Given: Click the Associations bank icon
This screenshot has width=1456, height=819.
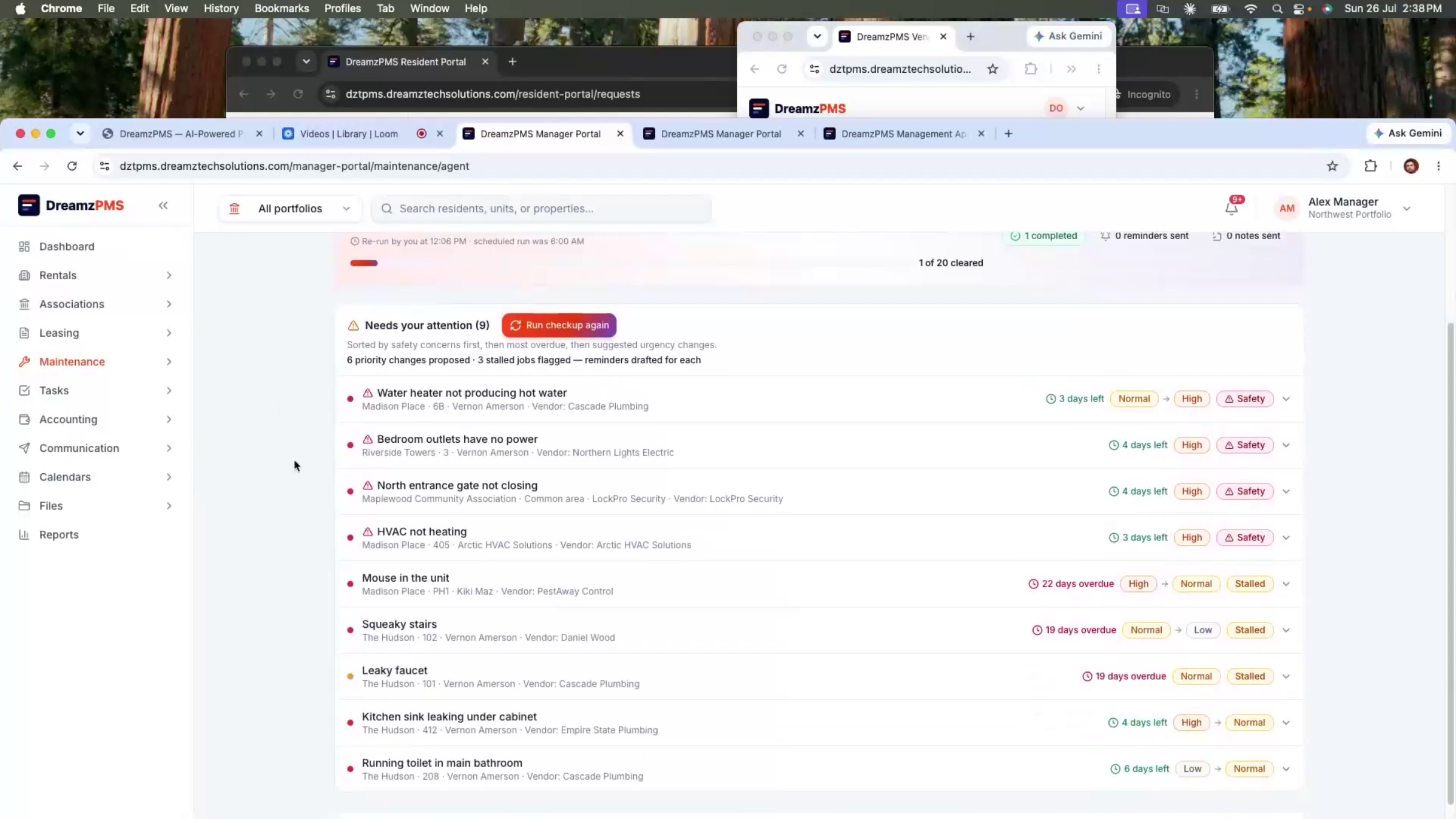Looking at the screenshot, I should tap(24, 304).
